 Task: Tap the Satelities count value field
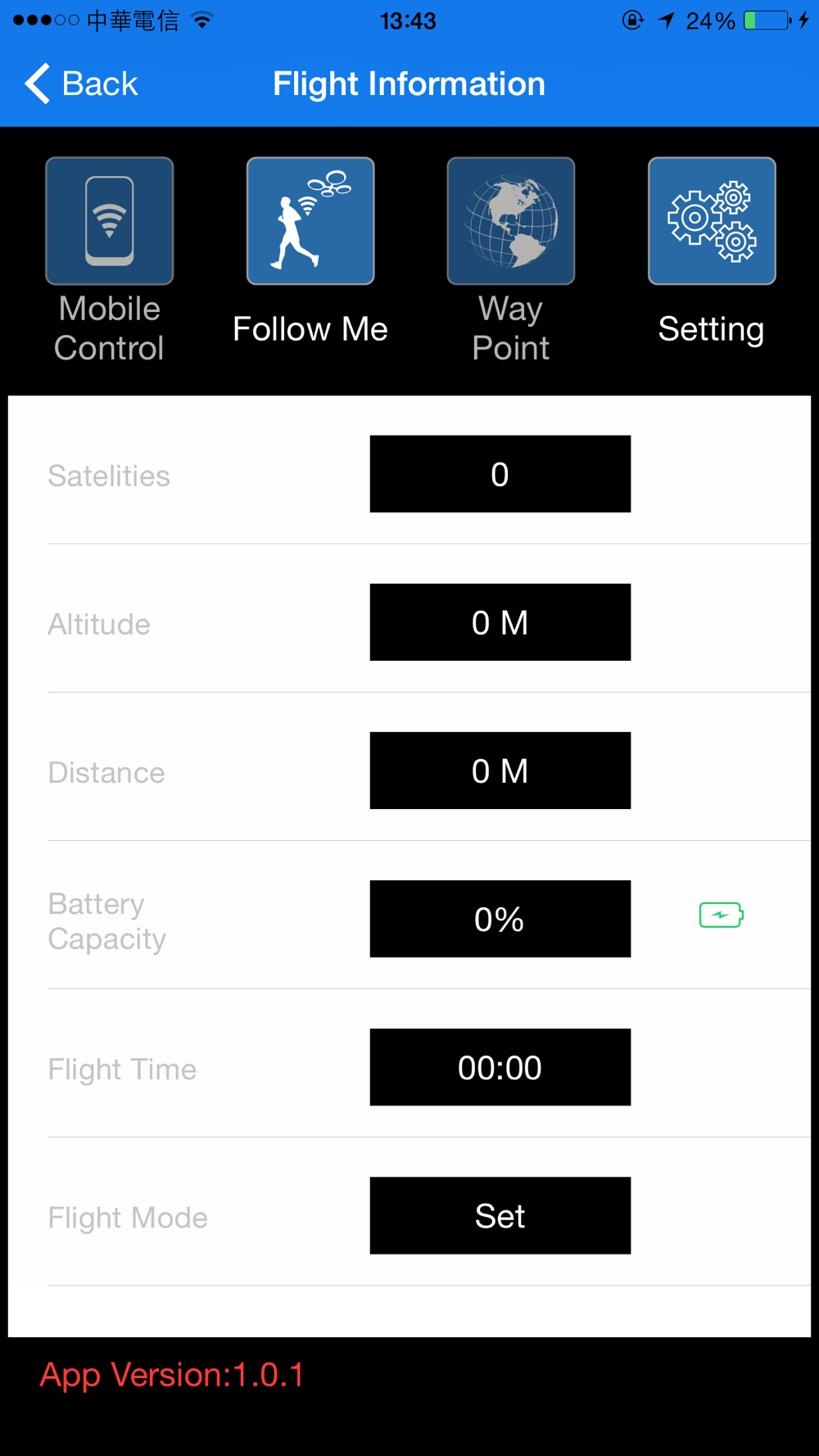click(500, 474)
